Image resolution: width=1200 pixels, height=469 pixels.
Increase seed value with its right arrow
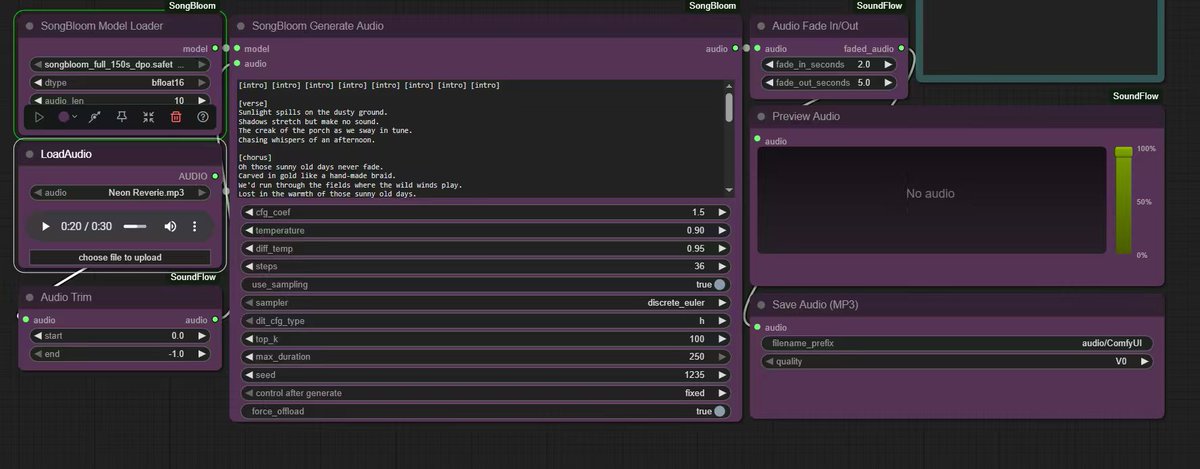[x=722, y=375]
